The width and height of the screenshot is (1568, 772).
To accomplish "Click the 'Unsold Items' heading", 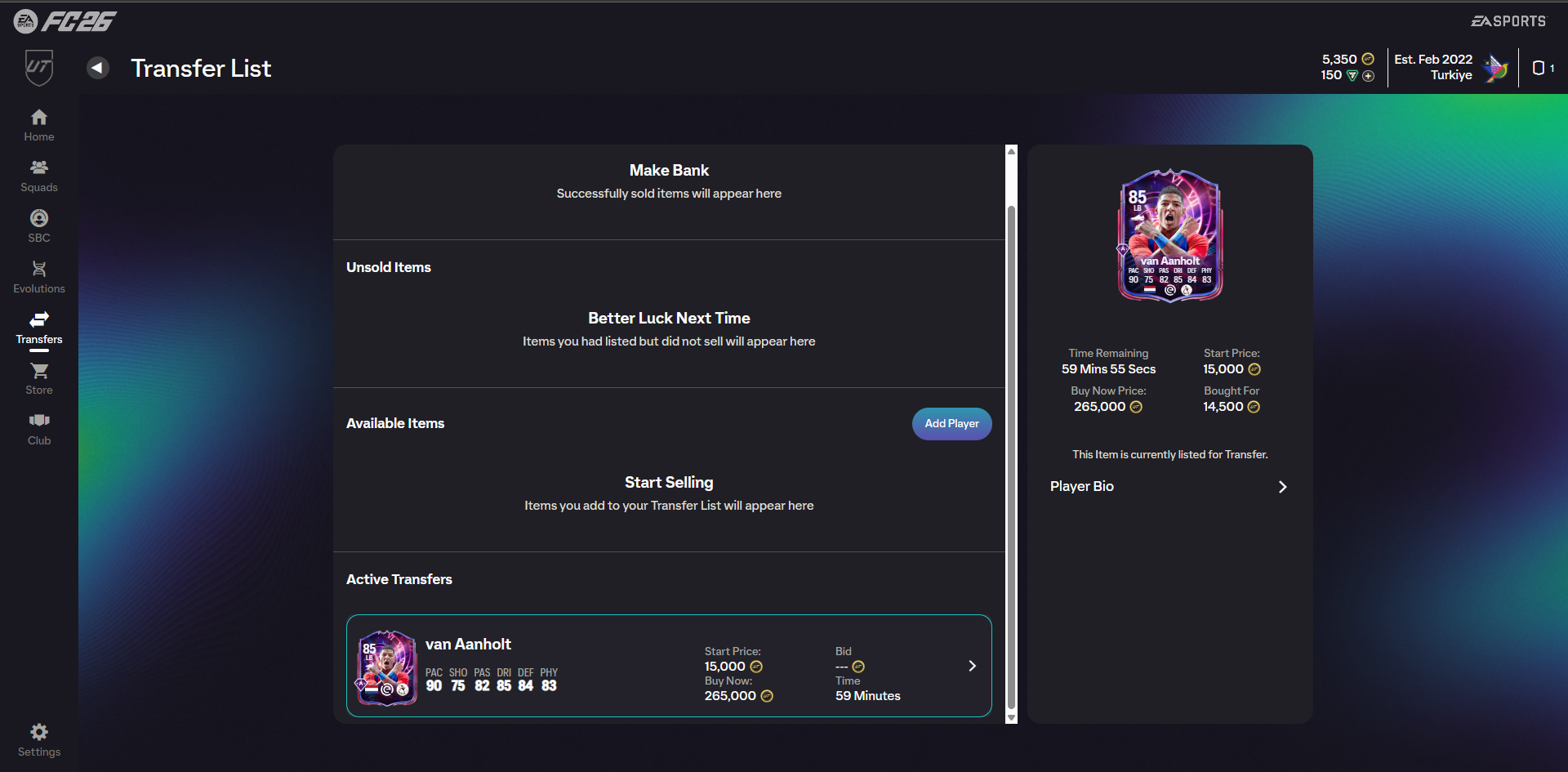I will [389, 267].
